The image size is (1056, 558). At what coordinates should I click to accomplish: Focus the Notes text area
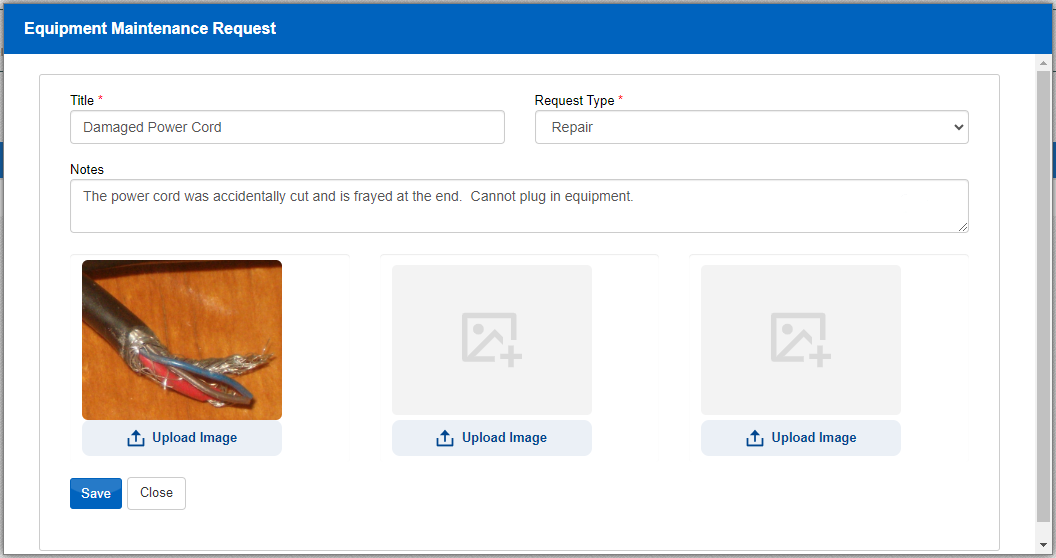pyautogui.click(x=518, y=205)
